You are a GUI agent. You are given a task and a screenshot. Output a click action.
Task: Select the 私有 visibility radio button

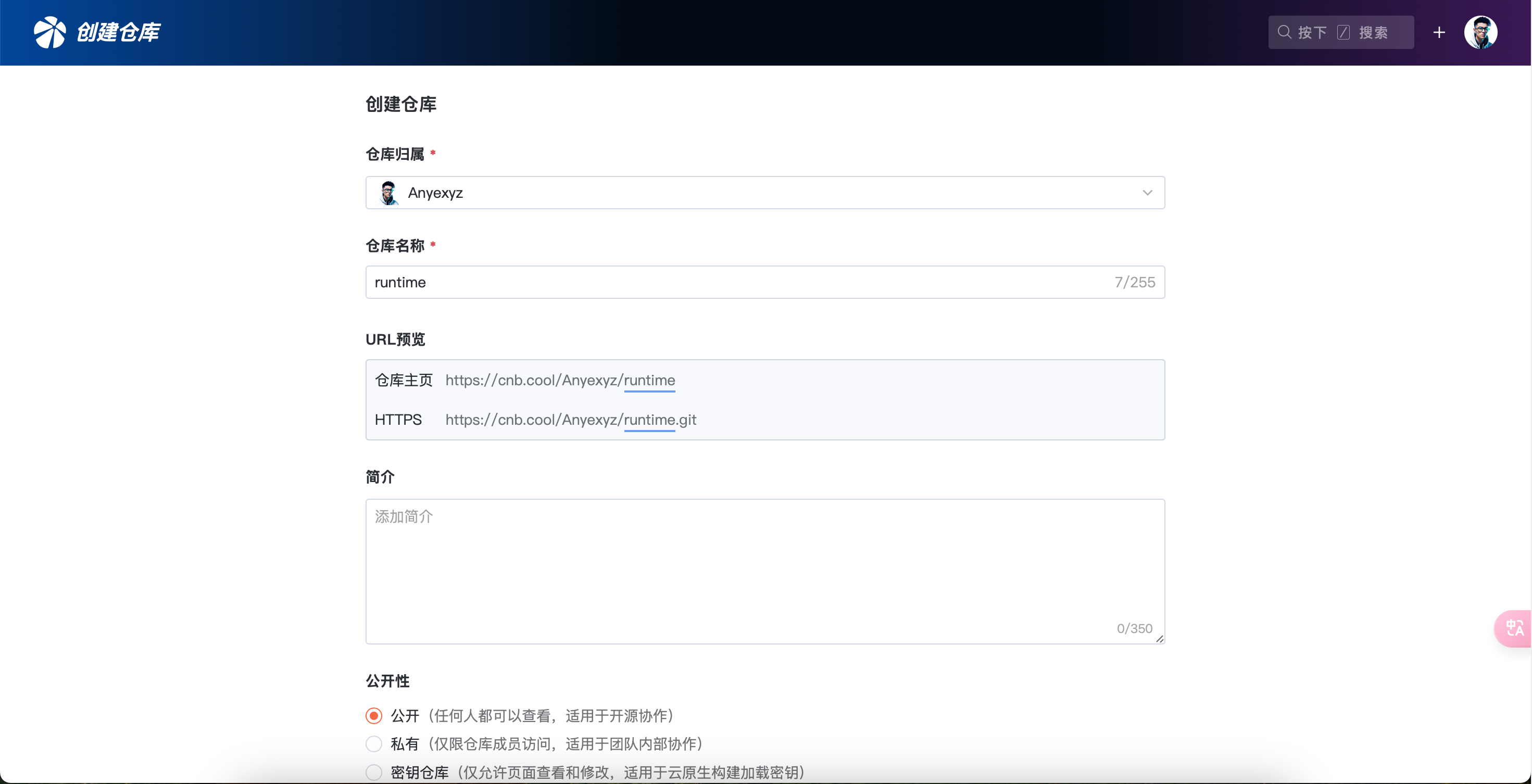coord(373,743)
